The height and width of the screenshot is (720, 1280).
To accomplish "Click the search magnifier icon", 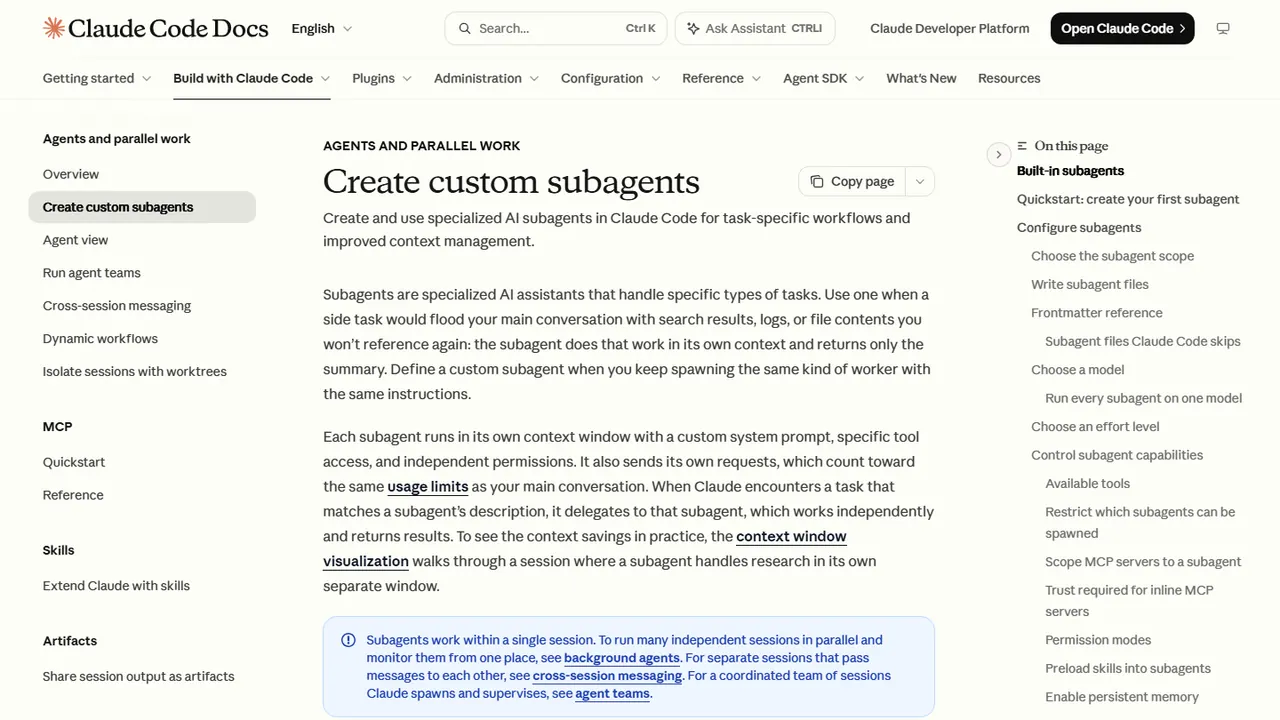I will 464,28.
